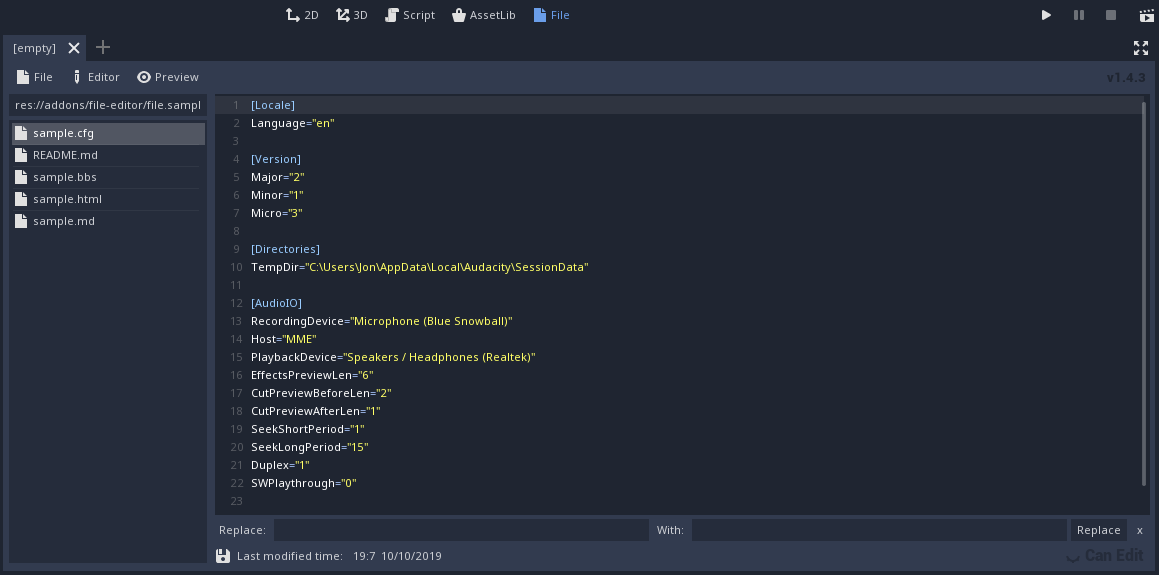Open README.md from the file list

(108, 155)
